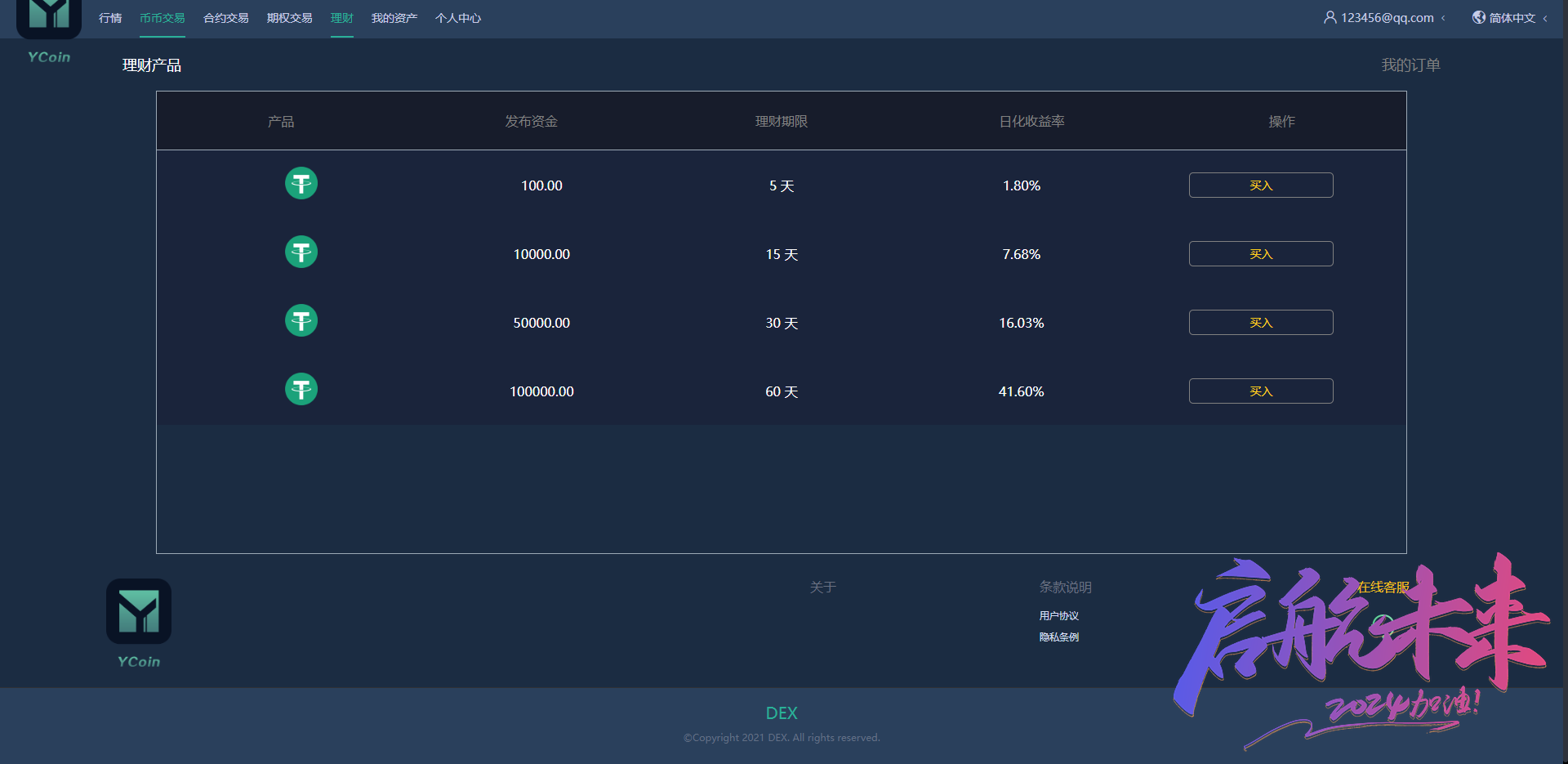Click the 100.00 amount cell

[541, 186]
